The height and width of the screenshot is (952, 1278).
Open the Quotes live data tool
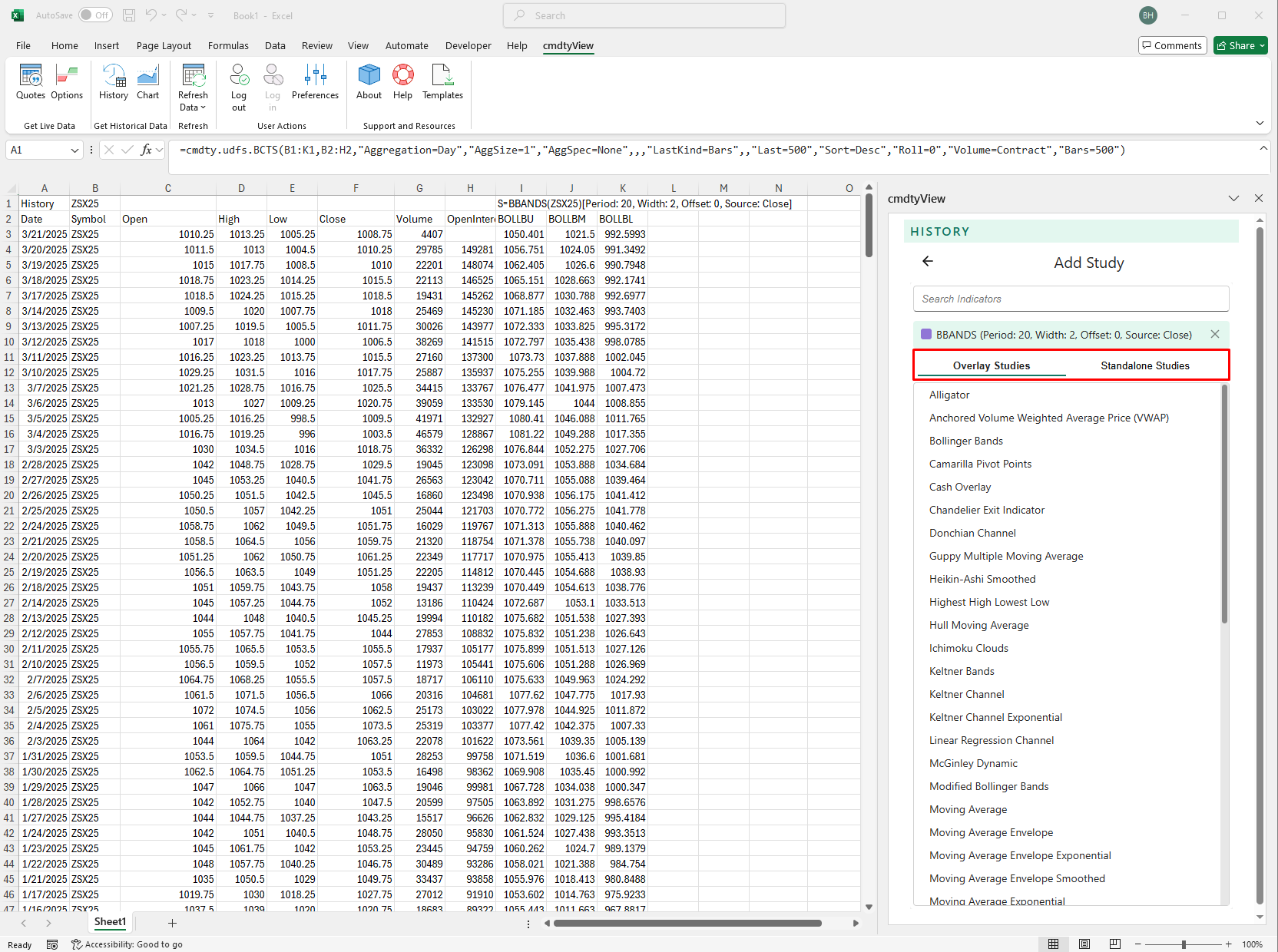31,82
